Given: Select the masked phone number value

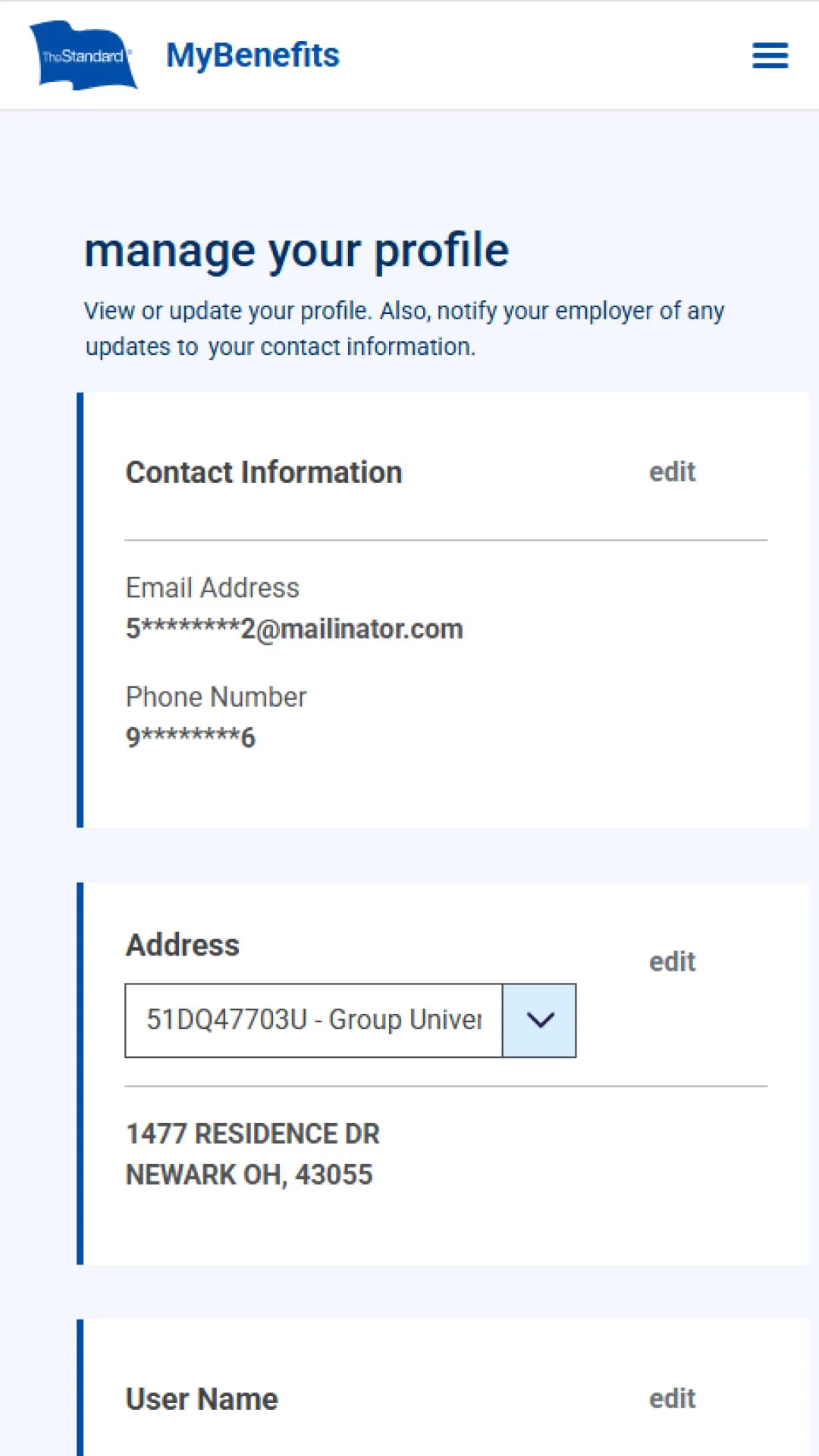Looking at the screenshot, I should [190, 736].
